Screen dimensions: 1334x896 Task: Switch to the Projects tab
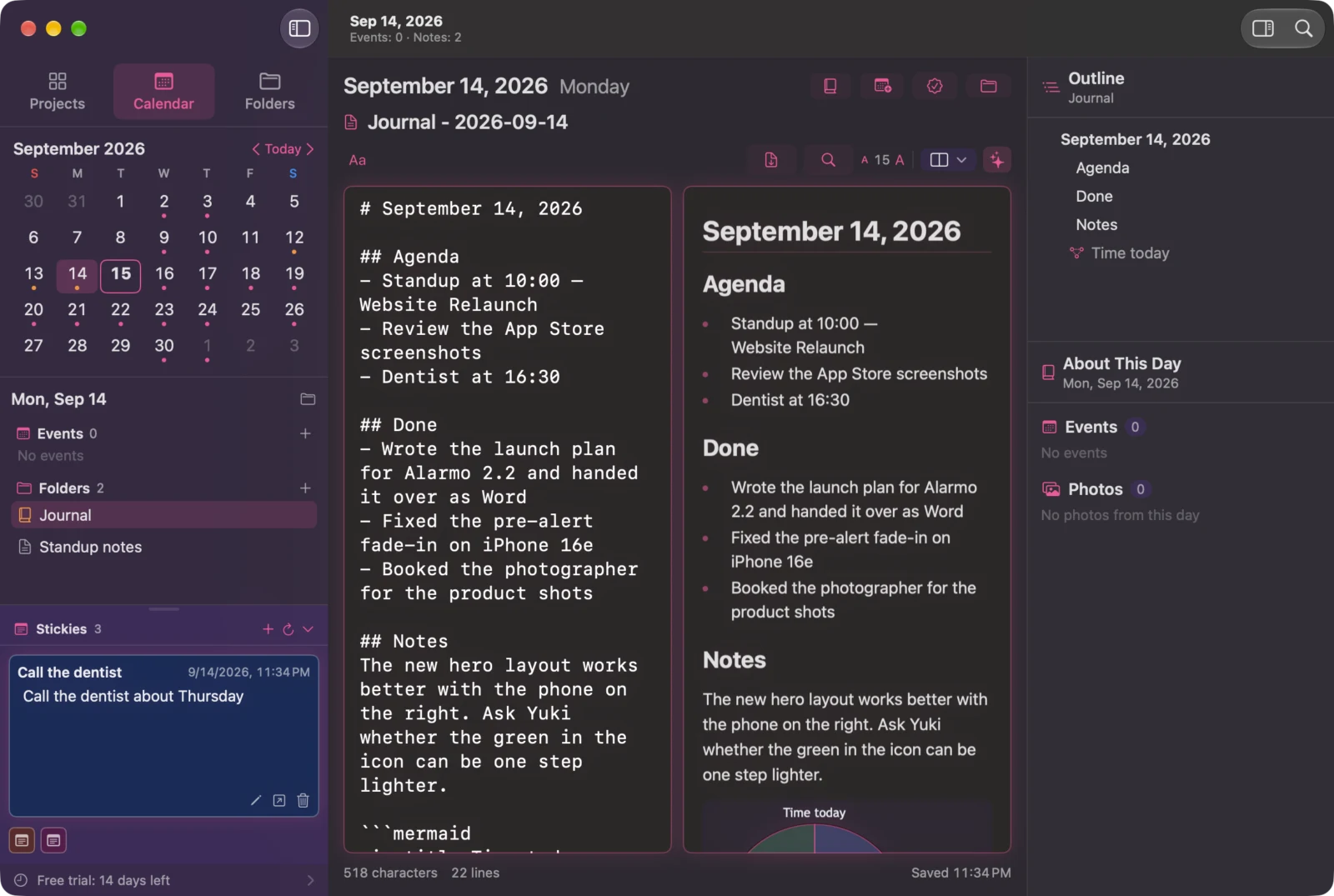(x=58, y=92)
